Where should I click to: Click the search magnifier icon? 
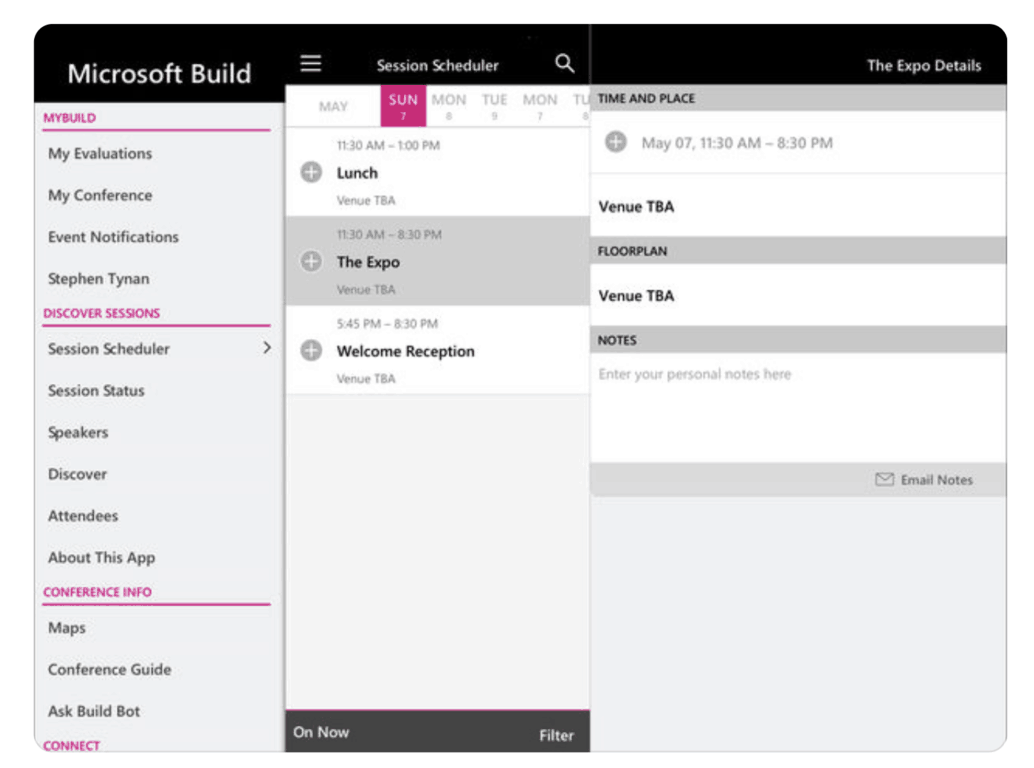(x=564, y=63)
